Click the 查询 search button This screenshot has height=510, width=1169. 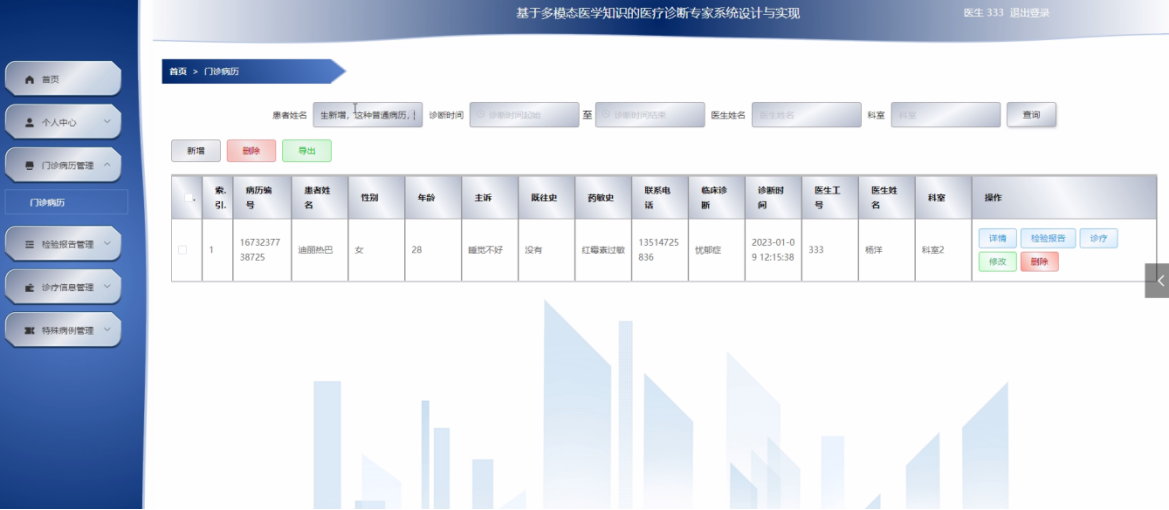click(1031, 115)
